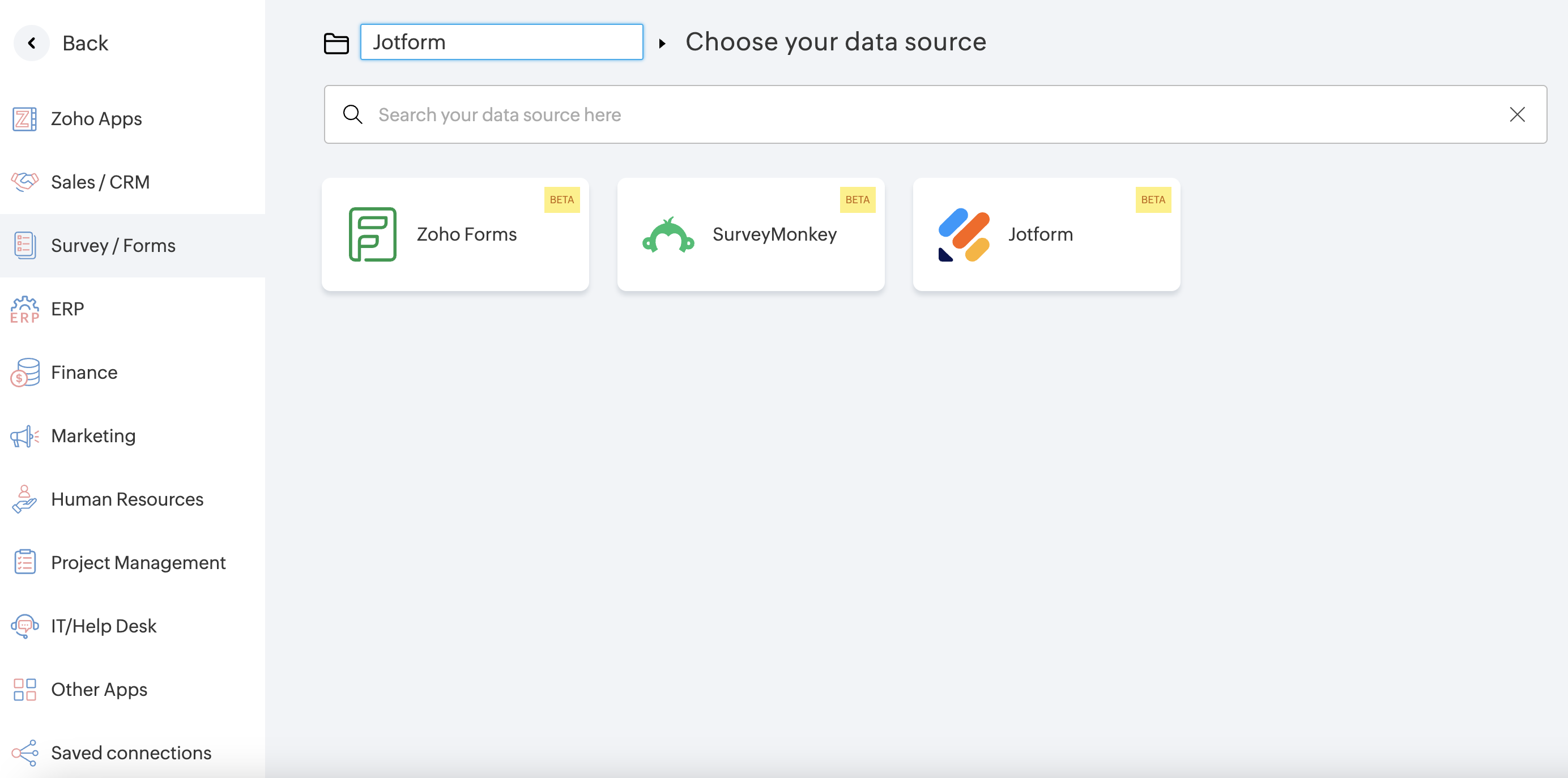Screen dimensions: 1568x778
Task: Open the Zoho Apps category
Action: 96,118
